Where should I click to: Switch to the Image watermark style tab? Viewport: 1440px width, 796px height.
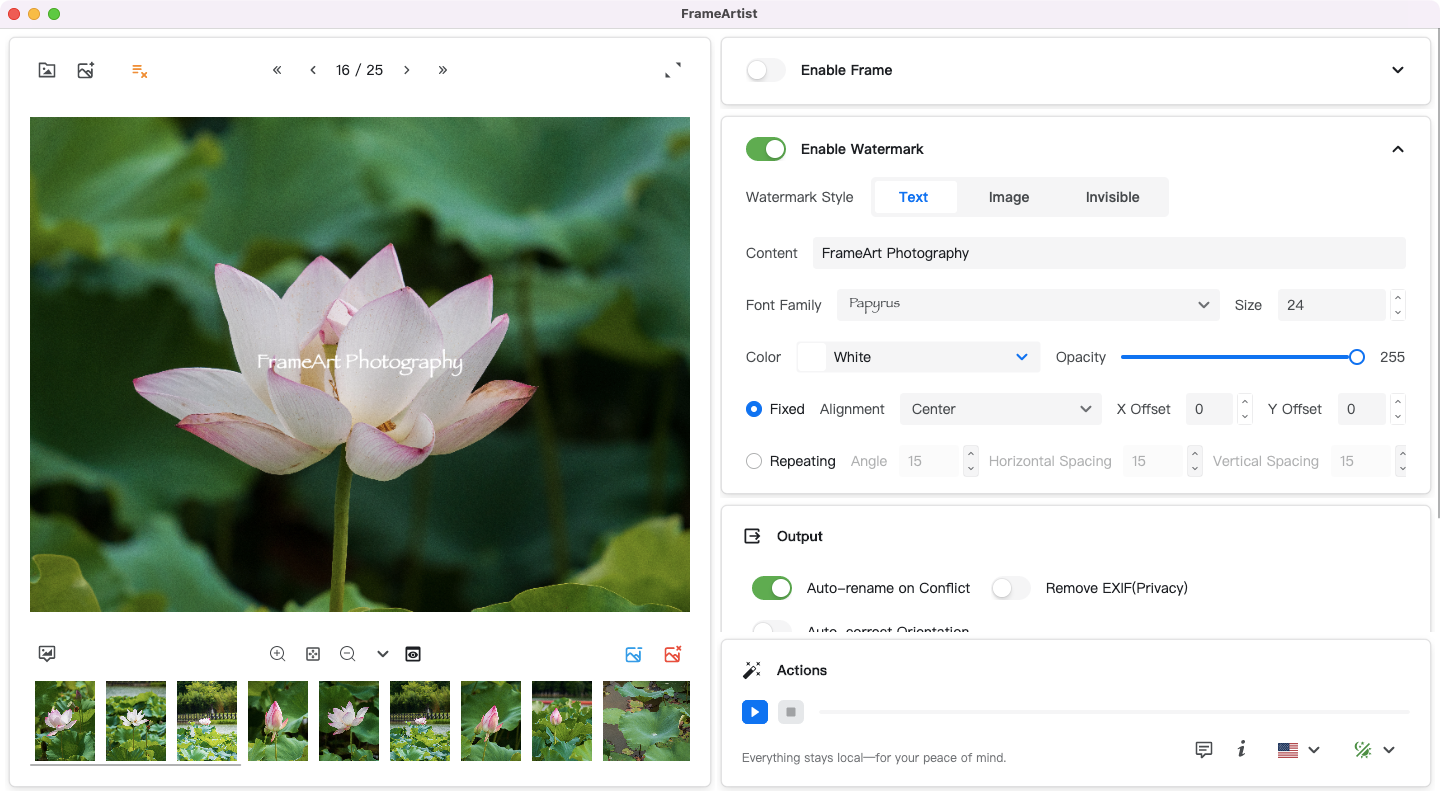(x=1008, y=197)
